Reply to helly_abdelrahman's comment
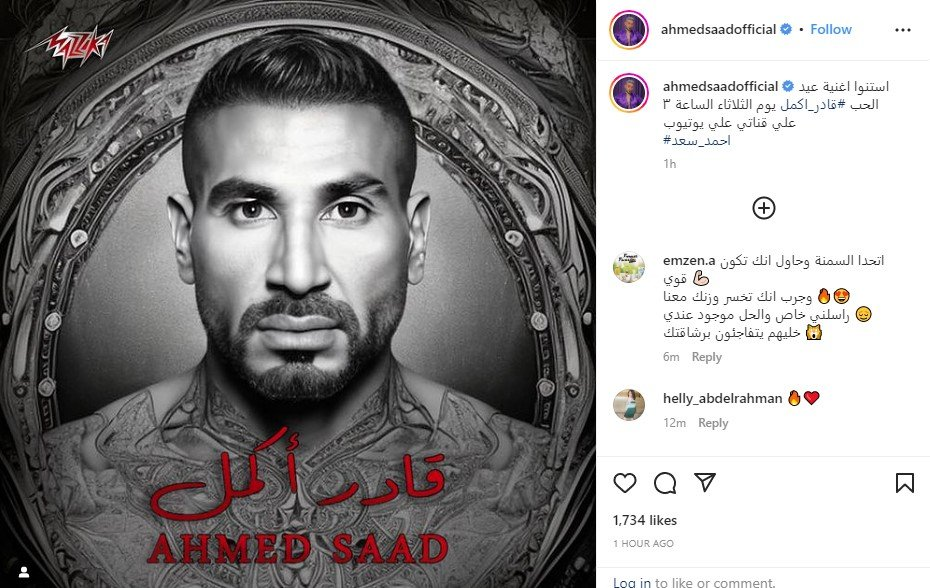 [x=713, y=422]
